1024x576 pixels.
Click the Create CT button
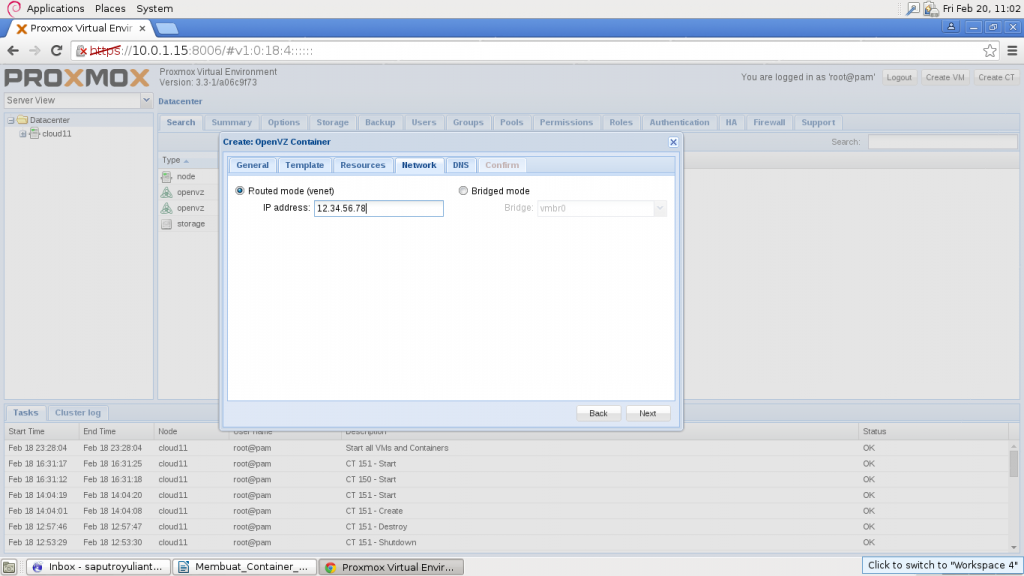(997, 77)
